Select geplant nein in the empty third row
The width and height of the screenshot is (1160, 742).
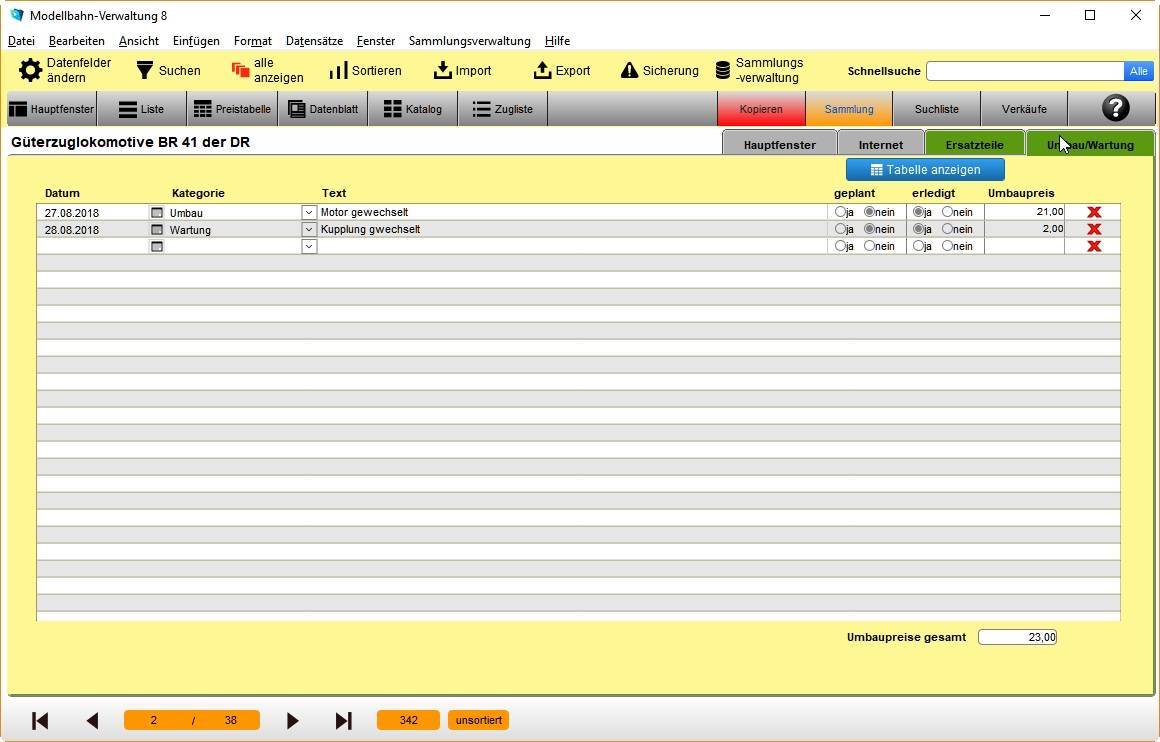coord(869,246)
